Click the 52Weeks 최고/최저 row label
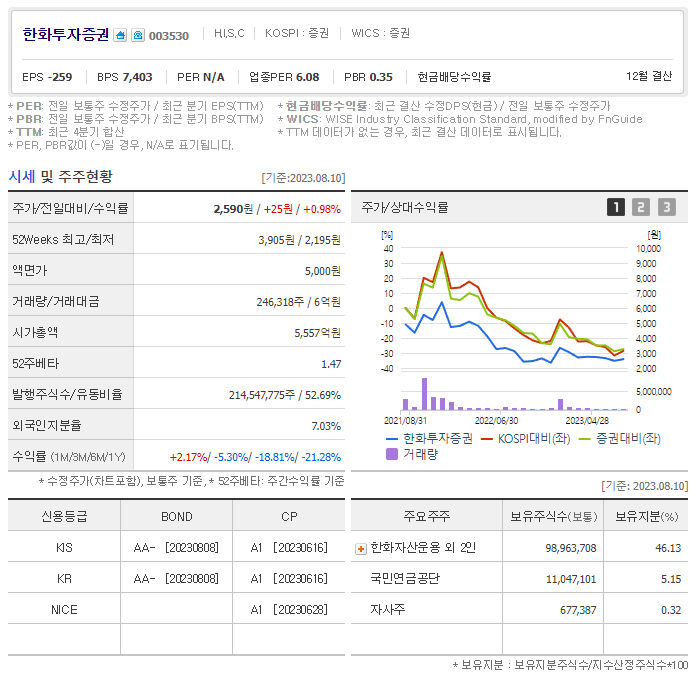This screenshot has width=696, height=681. pos(63,240)
